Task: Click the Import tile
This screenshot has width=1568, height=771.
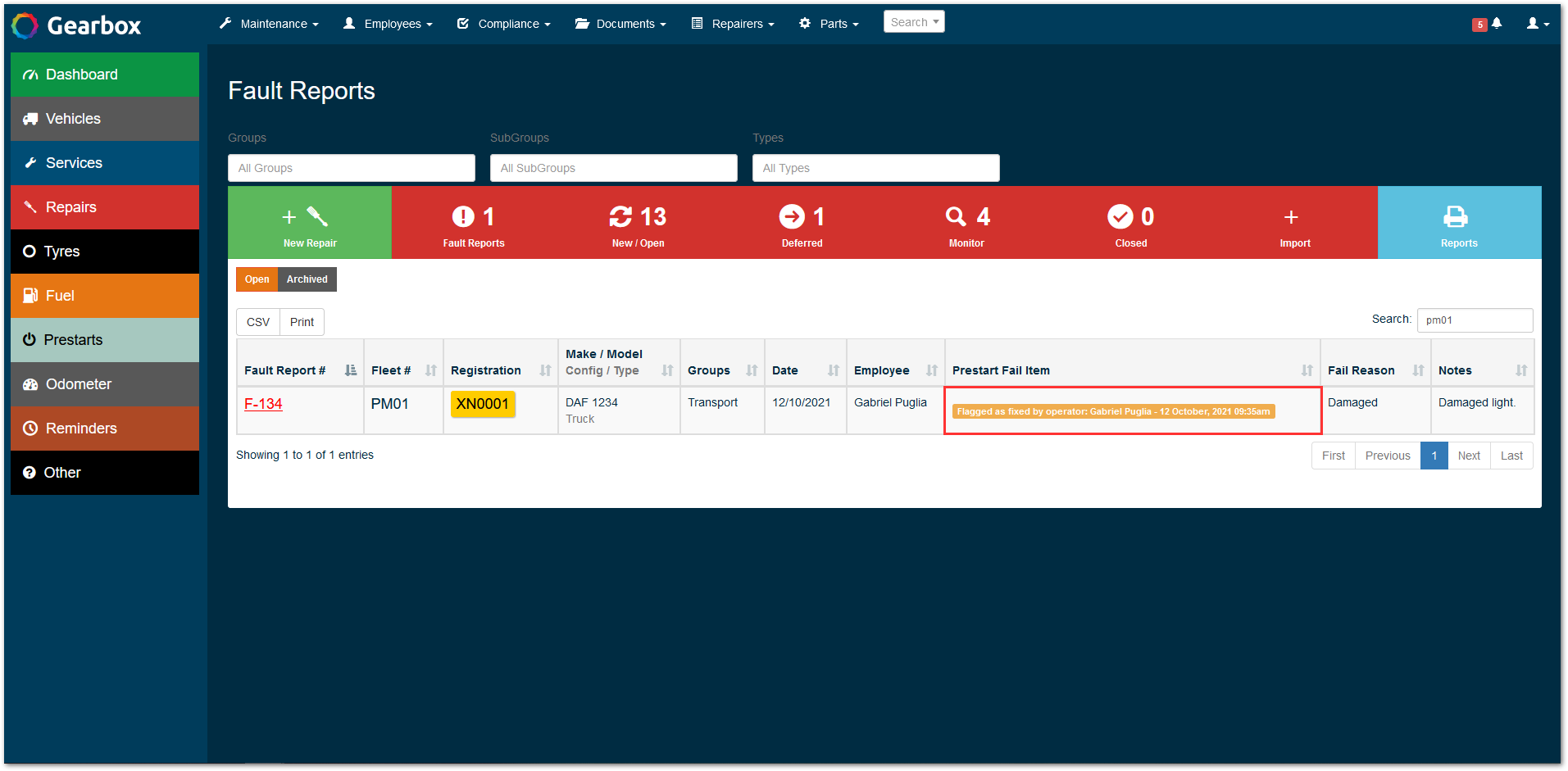Action: [x=1295, y=223]
